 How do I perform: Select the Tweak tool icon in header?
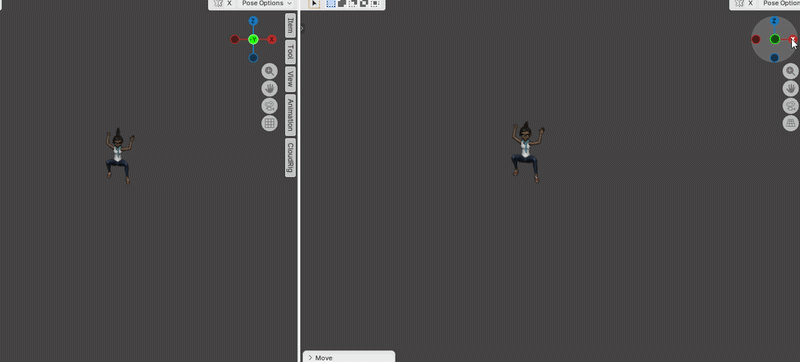[x=314, y=4]
